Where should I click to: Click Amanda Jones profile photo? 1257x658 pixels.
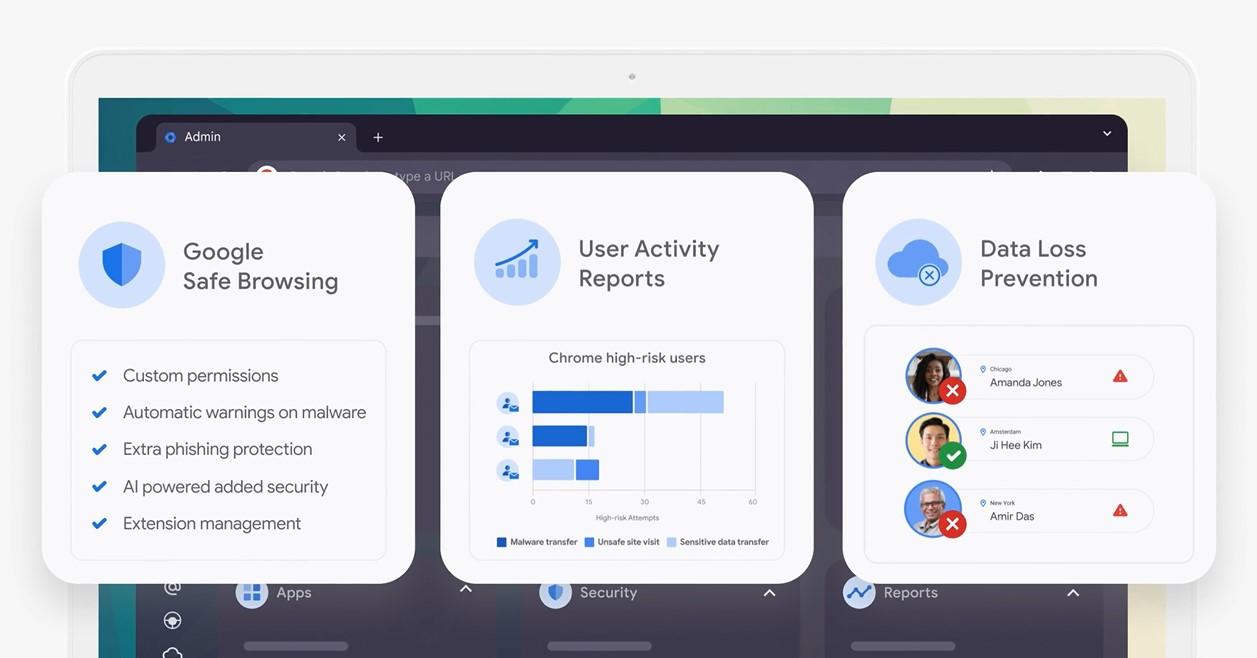932,374
